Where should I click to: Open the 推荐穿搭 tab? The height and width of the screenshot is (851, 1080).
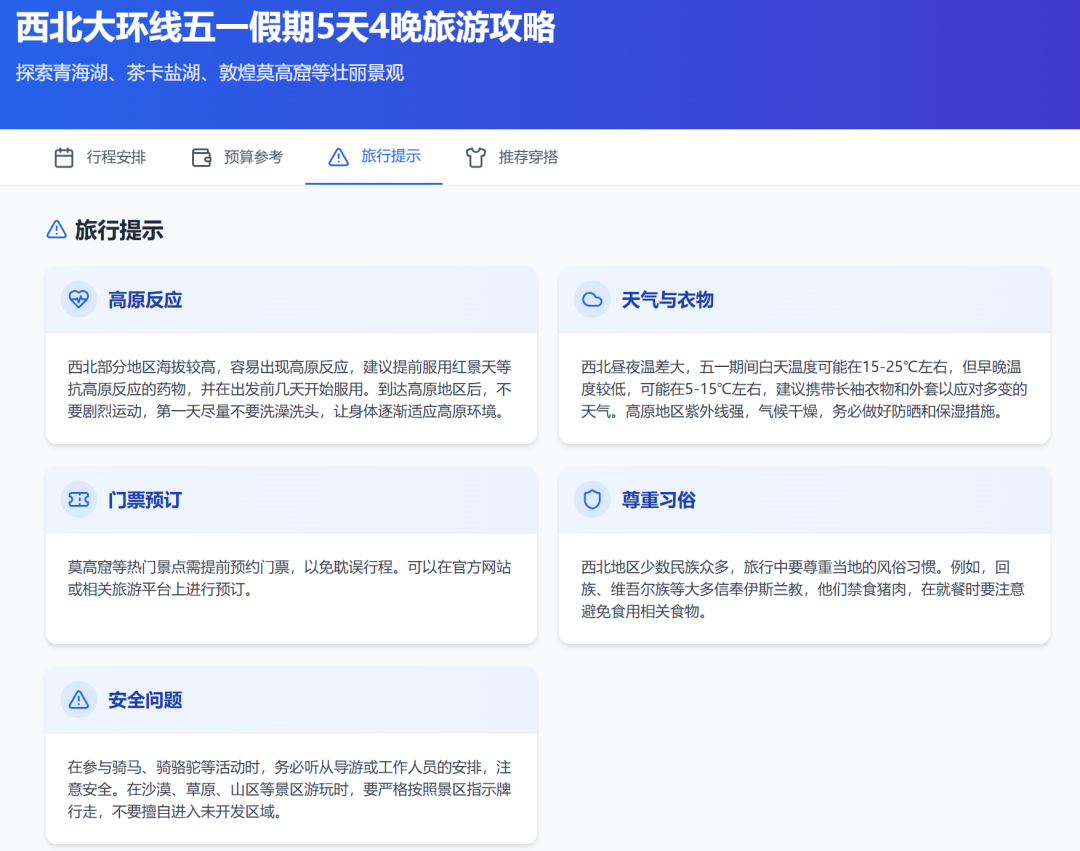[x=511, y=157]
